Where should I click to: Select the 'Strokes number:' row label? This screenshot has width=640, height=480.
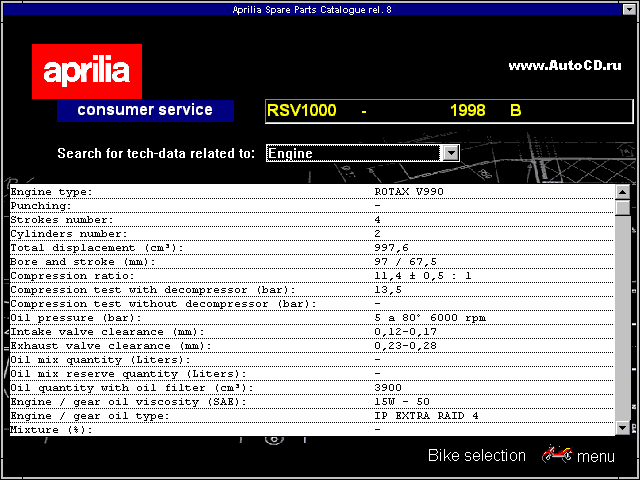(x=62, y=220)
